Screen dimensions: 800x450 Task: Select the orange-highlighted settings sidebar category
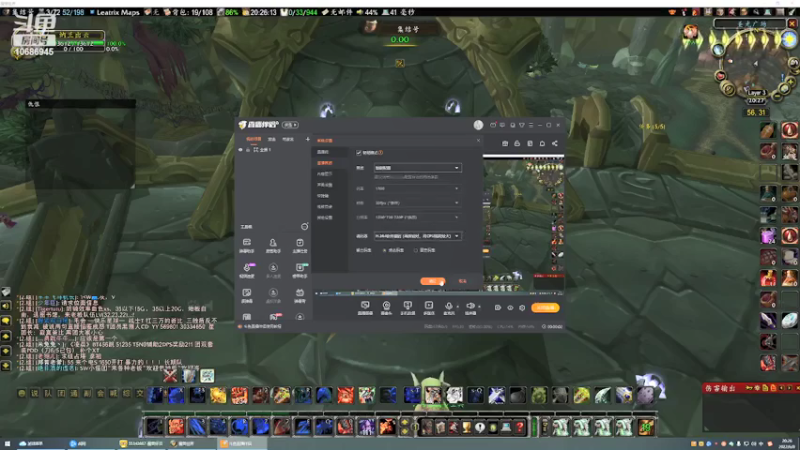pos(325,163)
